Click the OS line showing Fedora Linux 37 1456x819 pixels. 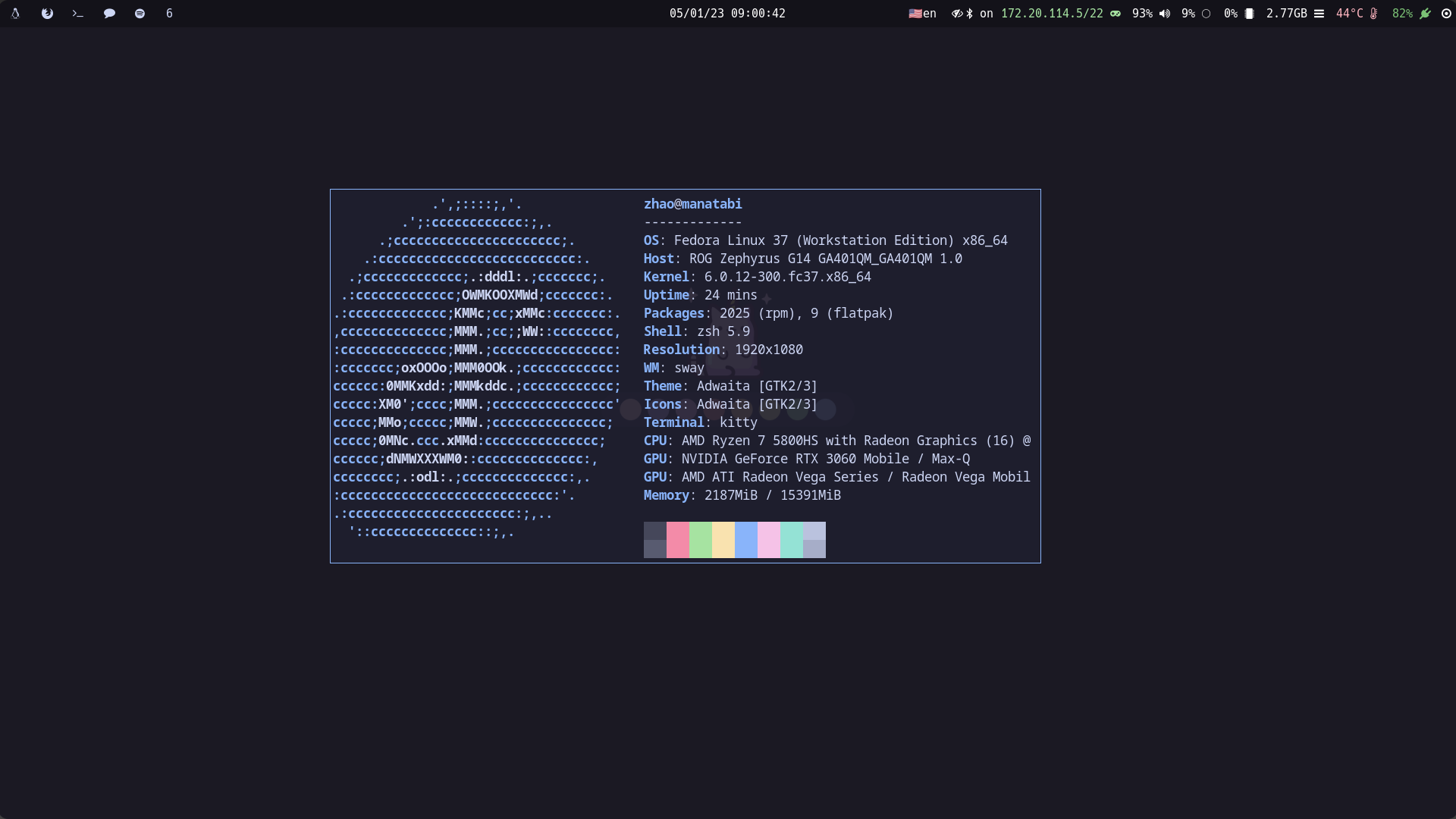pos(826,240)
